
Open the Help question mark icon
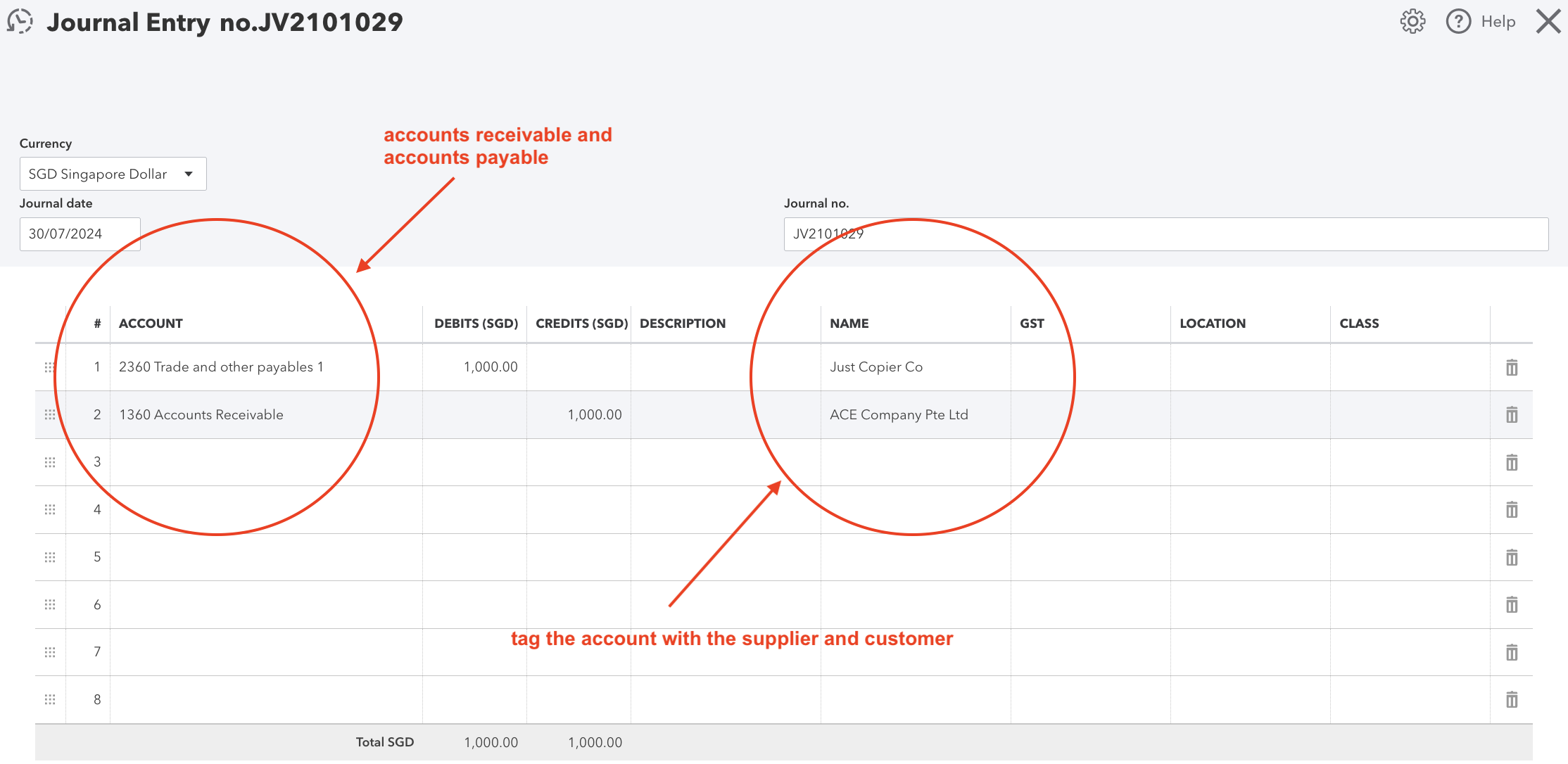tap(1458, 22)
